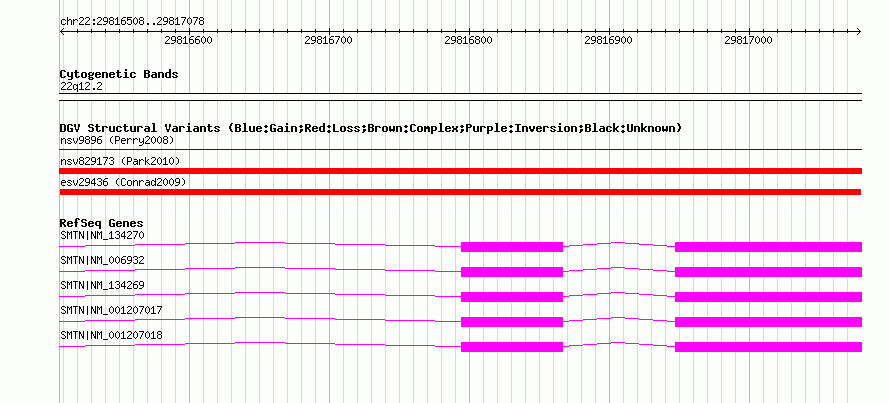Image resolution: width=890 pixels, height=403 pixels.
Task: Click ruler position 29816900
Action: 608,40
